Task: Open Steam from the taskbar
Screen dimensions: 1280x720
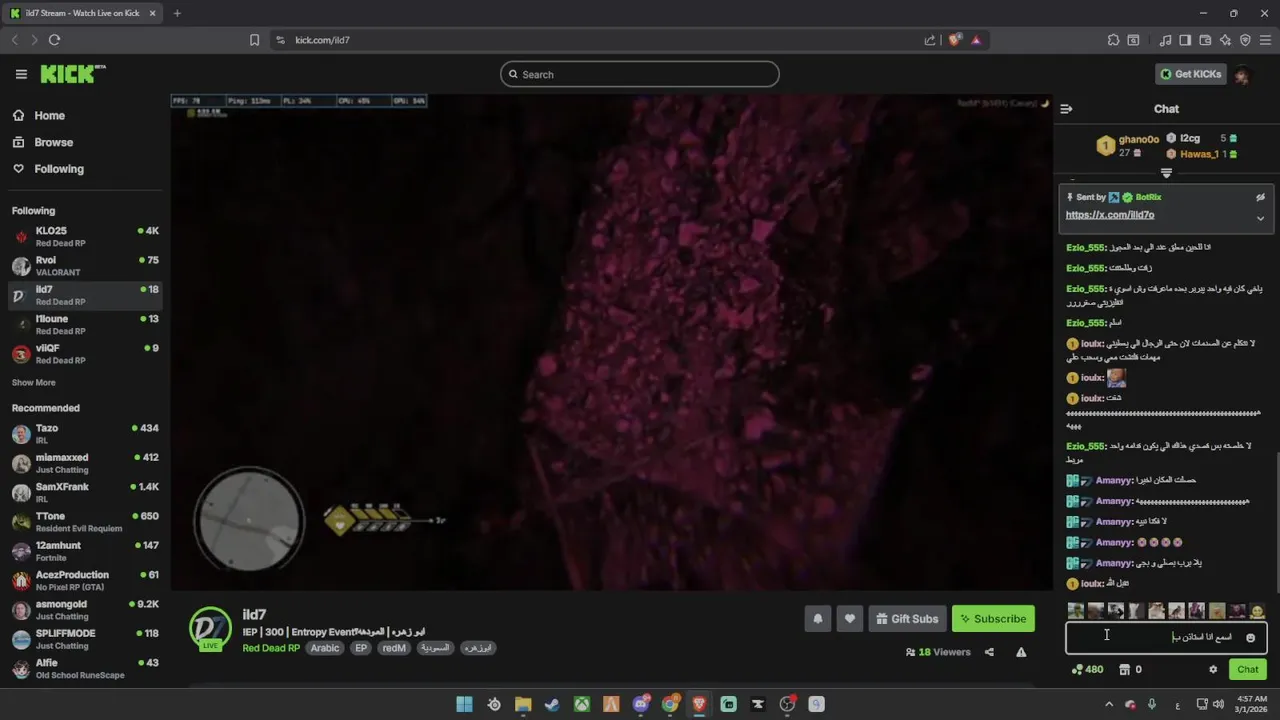Action: click(x=552, y=704)
